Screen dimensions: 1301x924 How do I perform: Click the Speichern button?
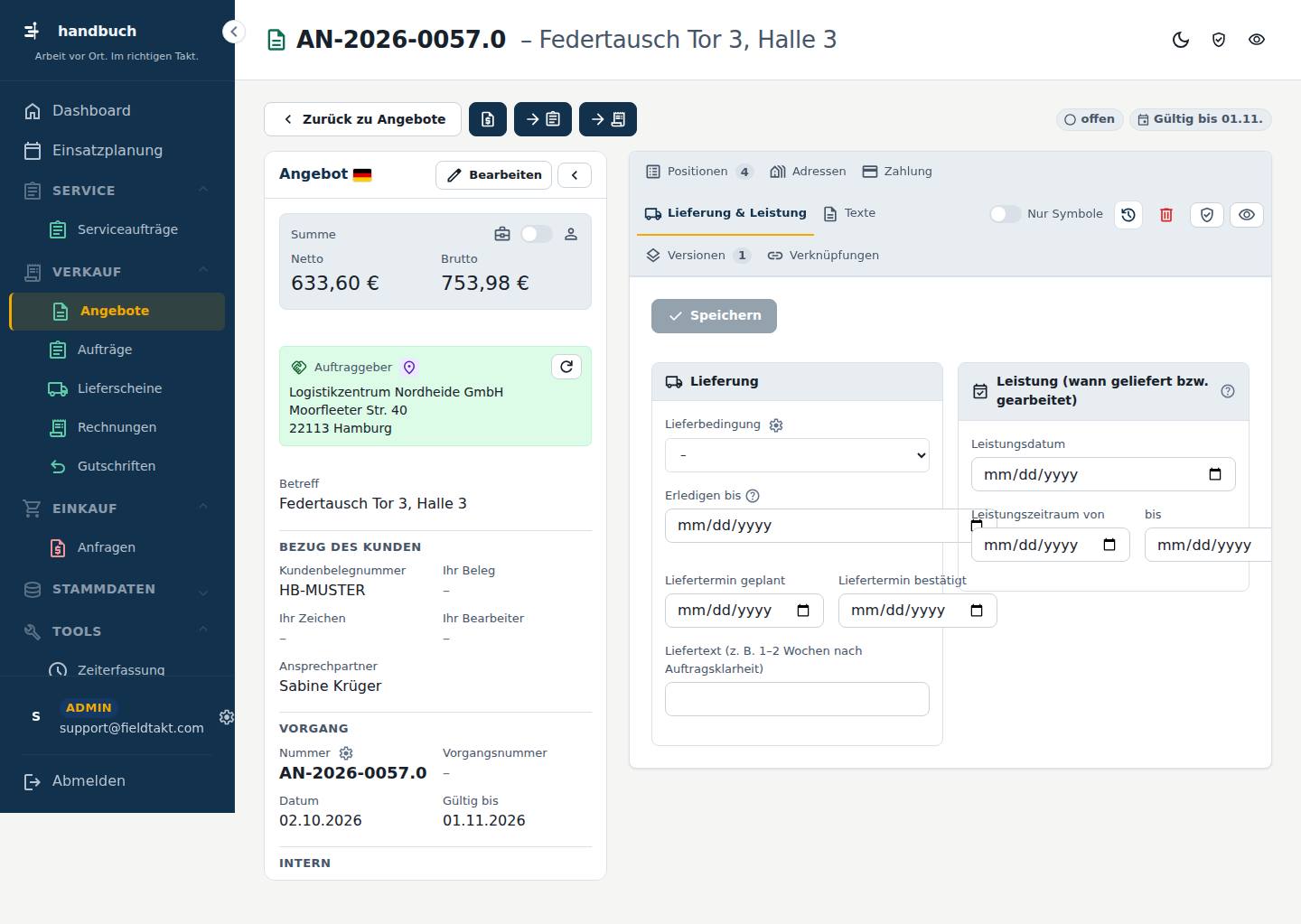coord(714,316)
